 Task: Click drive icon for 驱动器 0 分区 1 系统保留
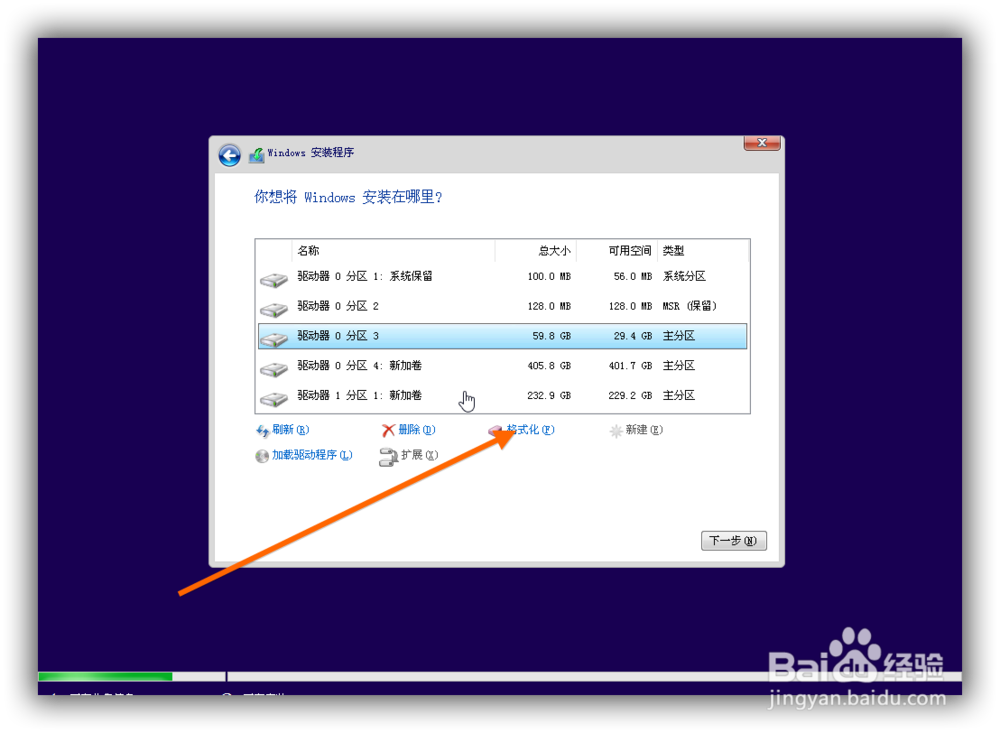274,279
